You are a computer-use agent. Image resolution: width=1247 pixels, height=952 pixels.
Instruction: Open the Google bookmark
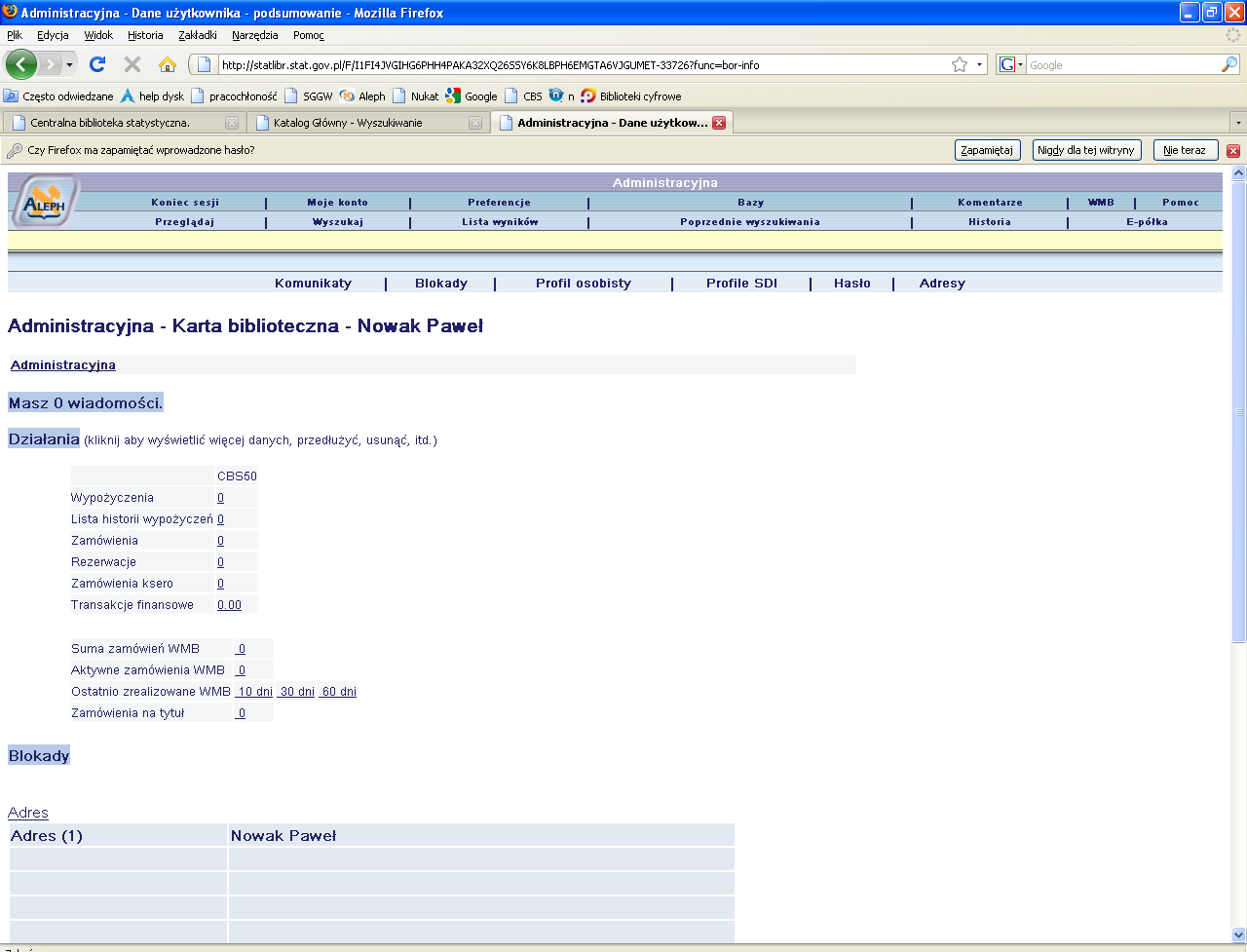(472, 96)
